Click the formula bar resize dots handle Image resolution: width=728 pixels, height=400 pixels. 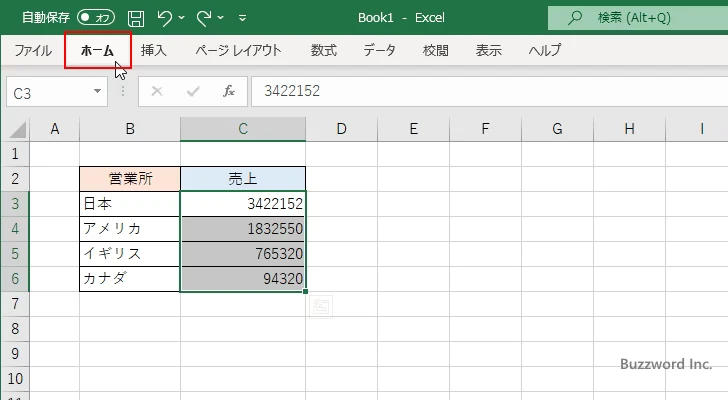tap(123, 91)
